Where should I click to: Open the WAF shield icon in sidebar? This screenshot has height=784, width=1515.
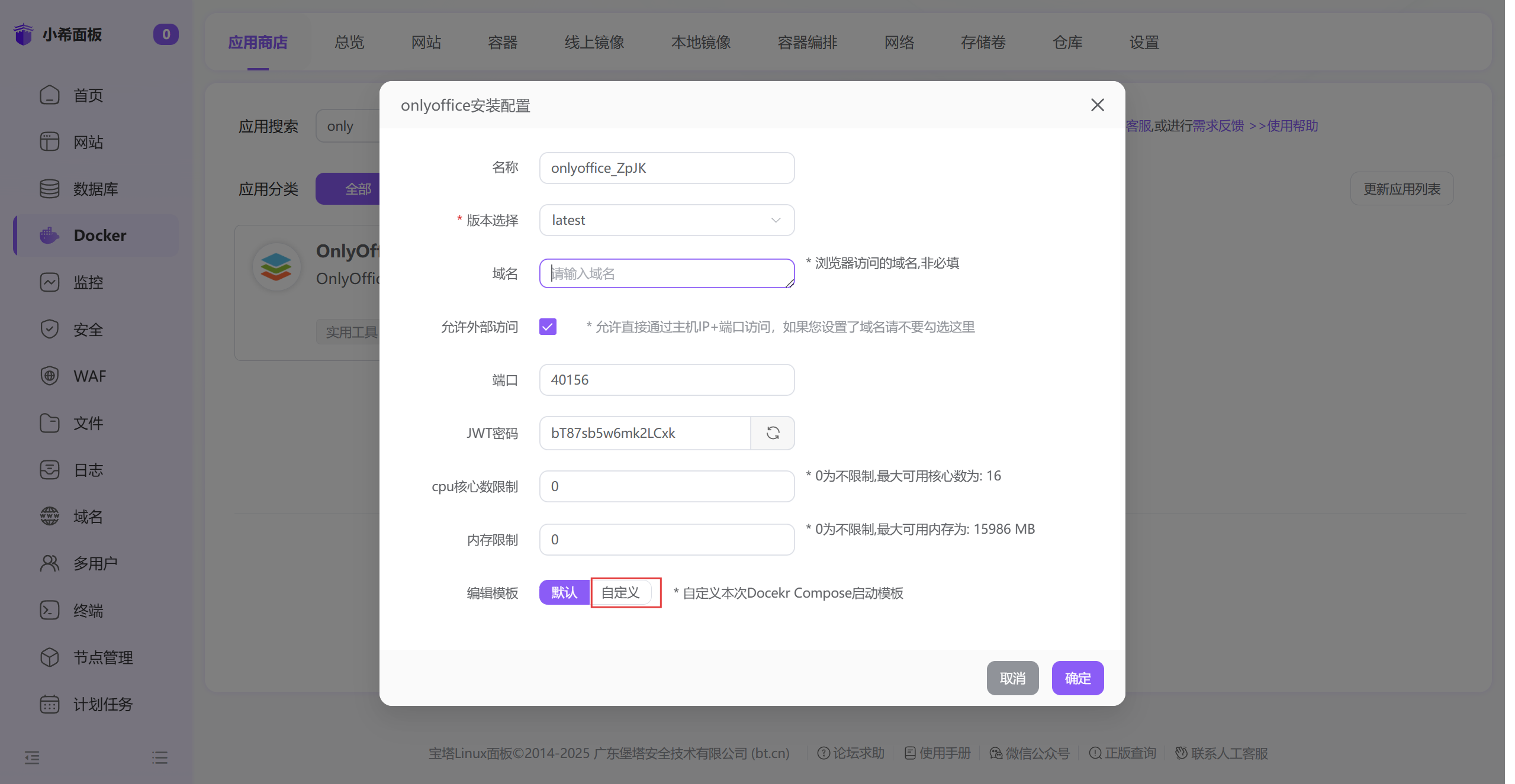pyautogui.click(x=49, y=376)
